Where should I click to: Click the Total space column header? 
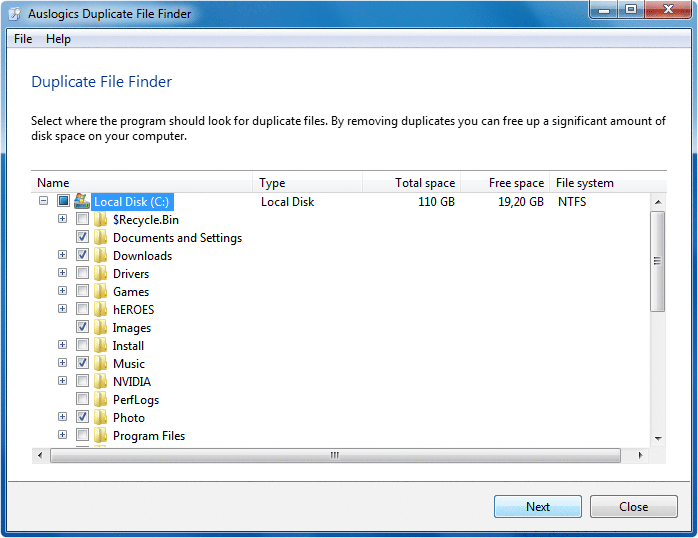tap(411, 183)
